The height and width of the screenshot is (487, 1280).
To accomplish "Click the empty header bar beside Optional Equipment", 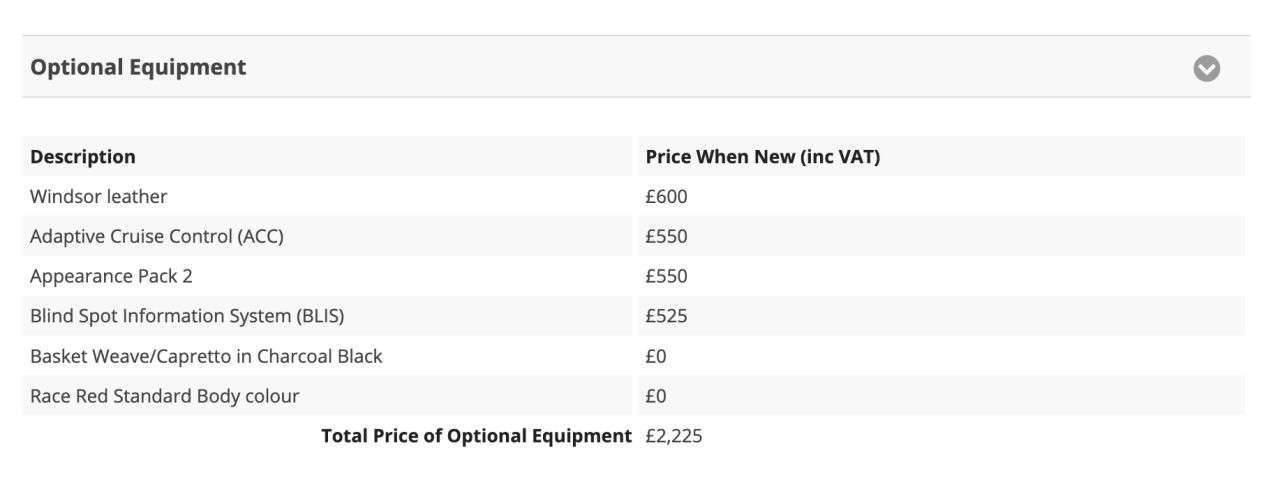I will 720,67.
